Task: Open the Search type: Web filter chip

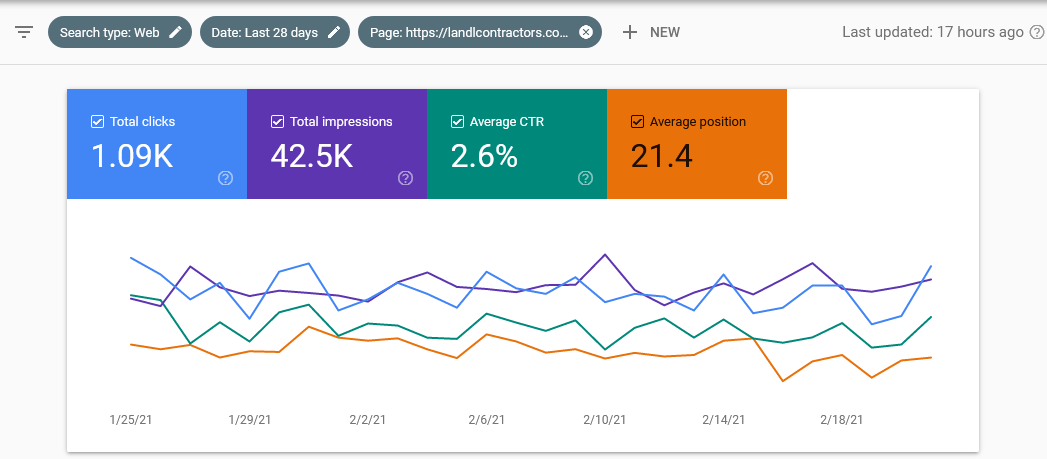Action: tap(120, 32)
